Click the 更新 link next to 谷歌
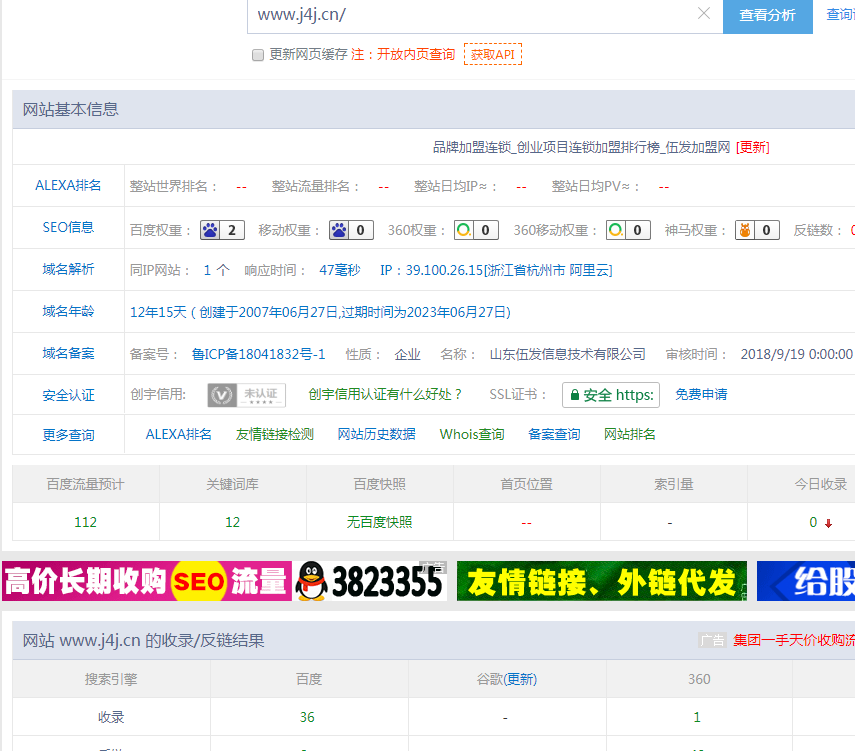Viewport: 855px width, 751px height. [520, 680]
